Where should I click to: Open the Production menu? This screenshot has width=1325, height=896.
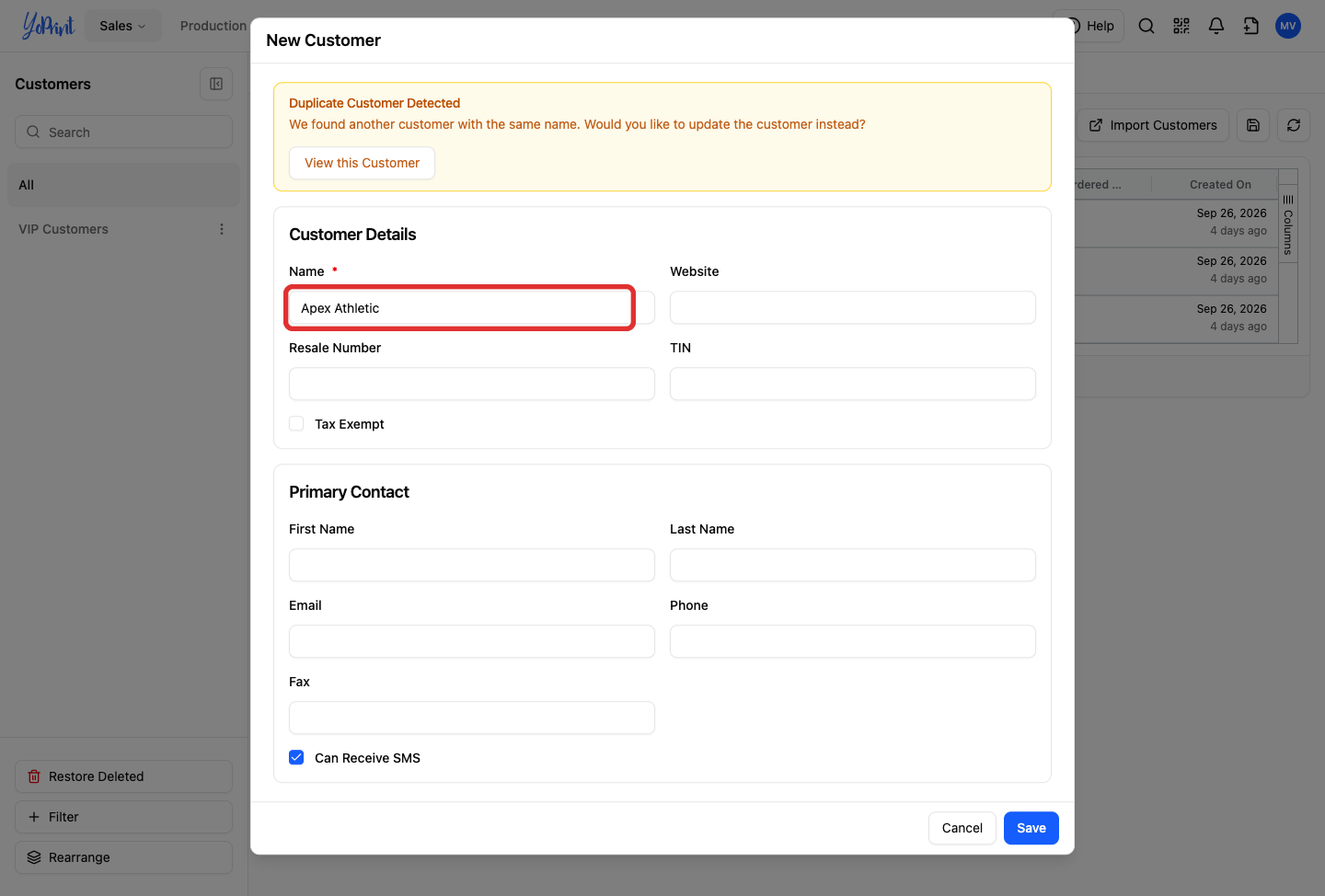213,26
